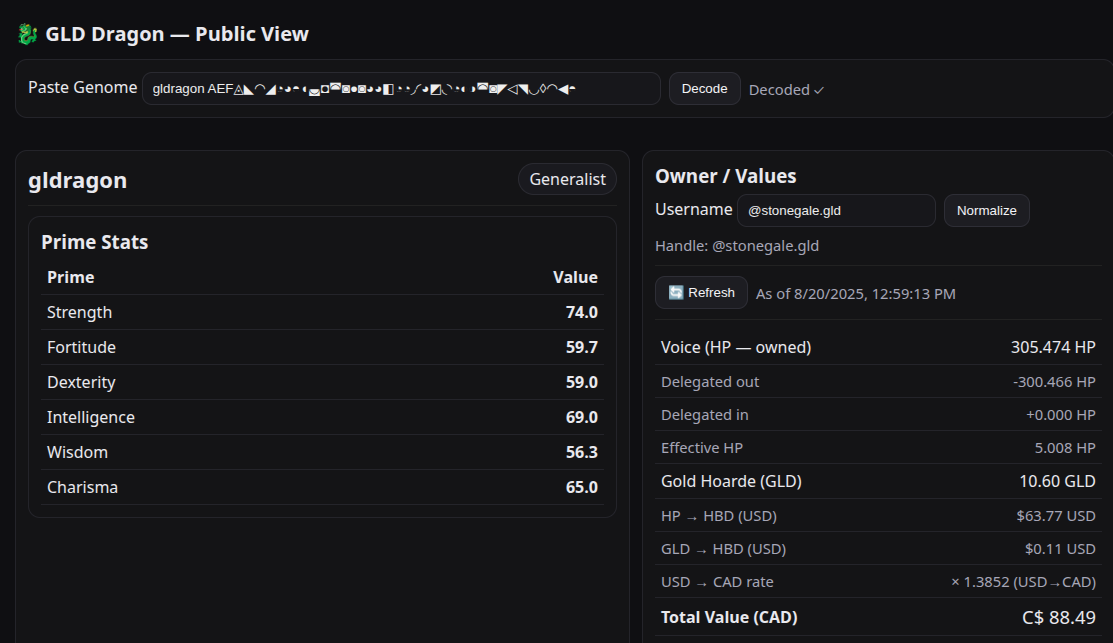Click the green dragon logo icon

tap(27, 34)
